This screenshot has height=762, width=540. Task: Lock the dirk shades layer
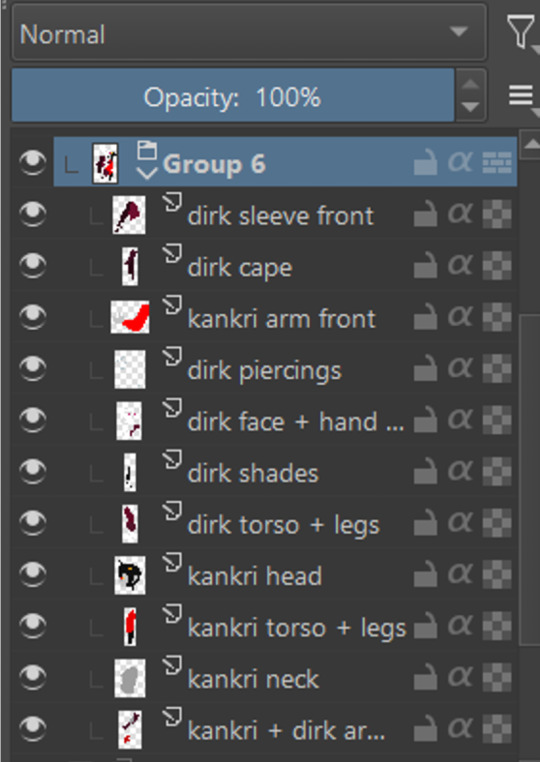click(425, 471)
